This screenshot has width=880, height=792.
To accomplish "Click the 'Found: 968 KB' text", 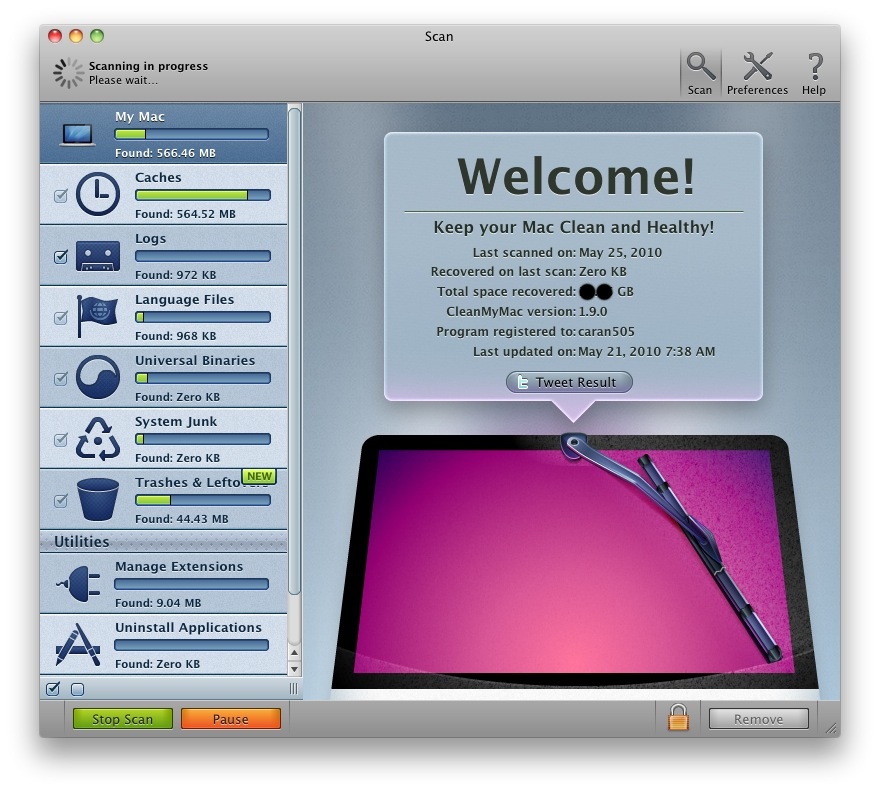I will click(175, 336).
